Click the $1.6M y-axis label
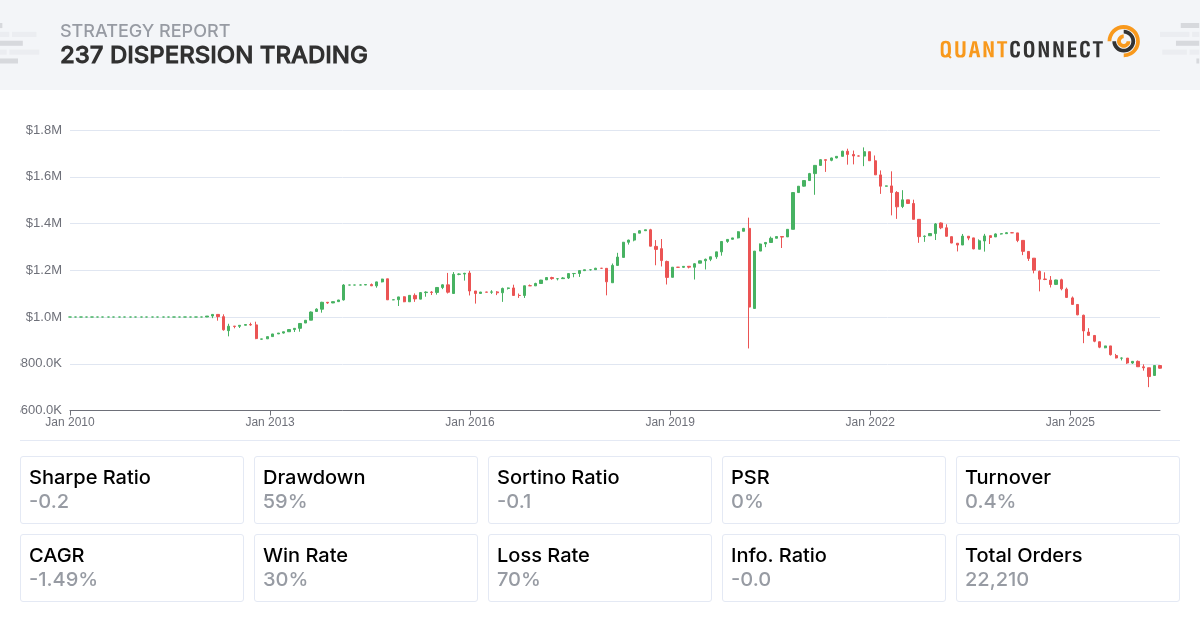1200x632 pixels. [x=44, y=176]
